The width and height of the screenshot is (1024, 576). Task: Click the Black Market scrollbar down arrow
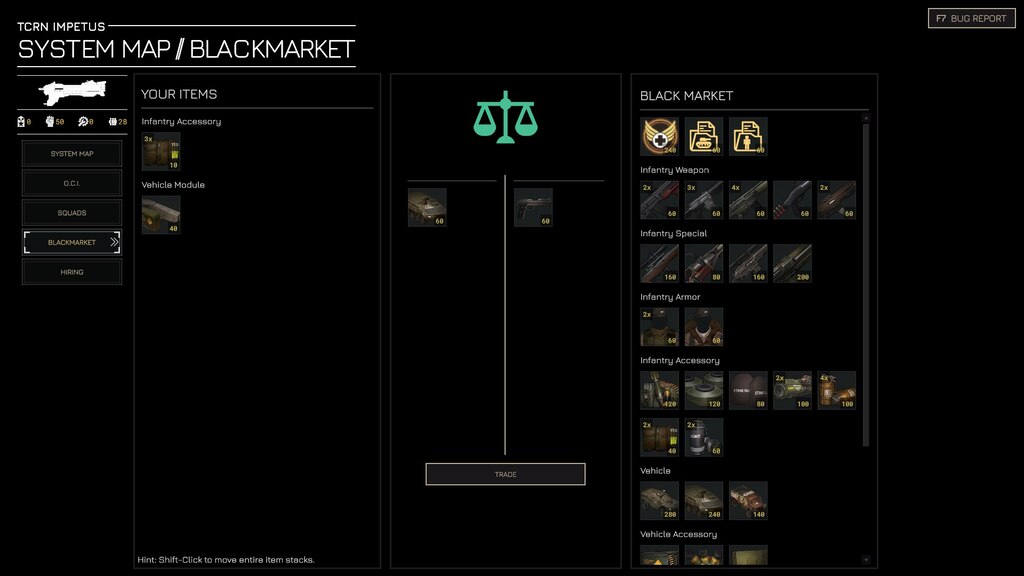[x=866, y=560]
